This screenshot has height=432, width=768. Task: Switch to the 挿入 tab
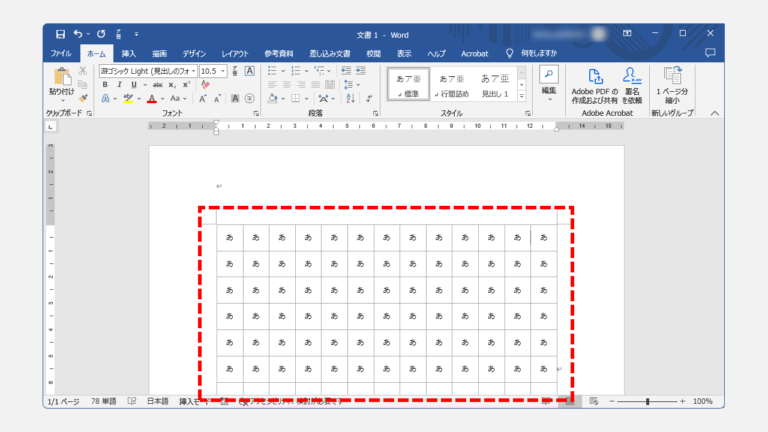coord(129,53)
